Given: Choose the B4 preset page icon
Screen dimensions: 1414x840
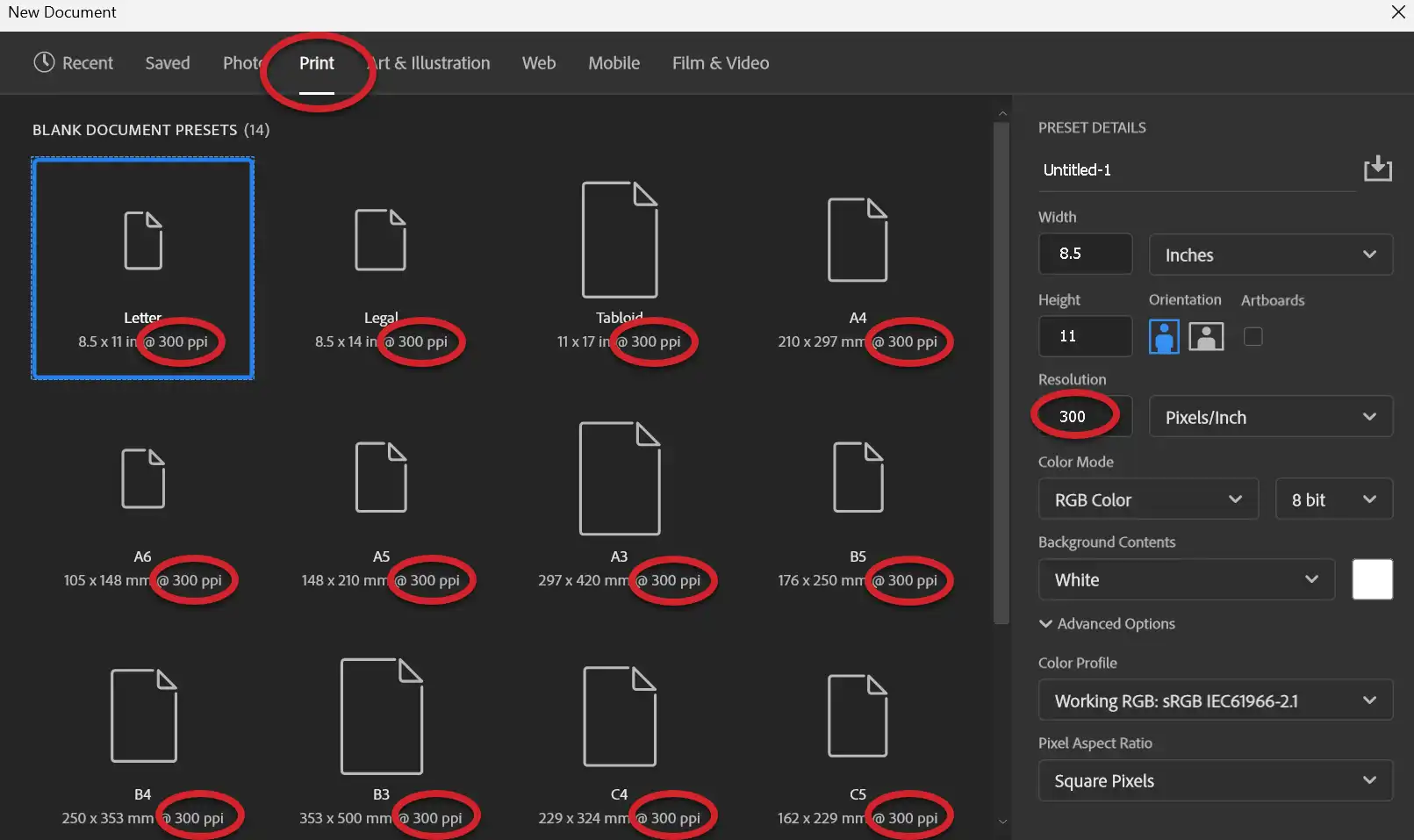Looking at the screenshot, I should [x=144, y=715].
